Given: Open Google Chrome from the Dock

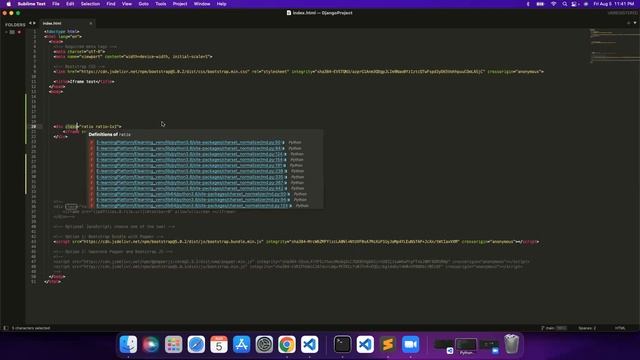Looking at the screenshot, I should pyautogui.click(x=287, y=344).
